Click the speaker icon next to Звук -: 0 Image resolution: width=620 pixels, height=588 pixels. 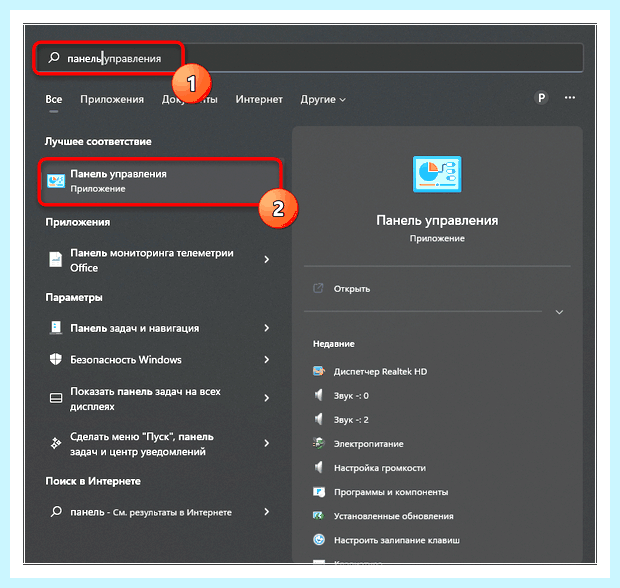(319, 395)
